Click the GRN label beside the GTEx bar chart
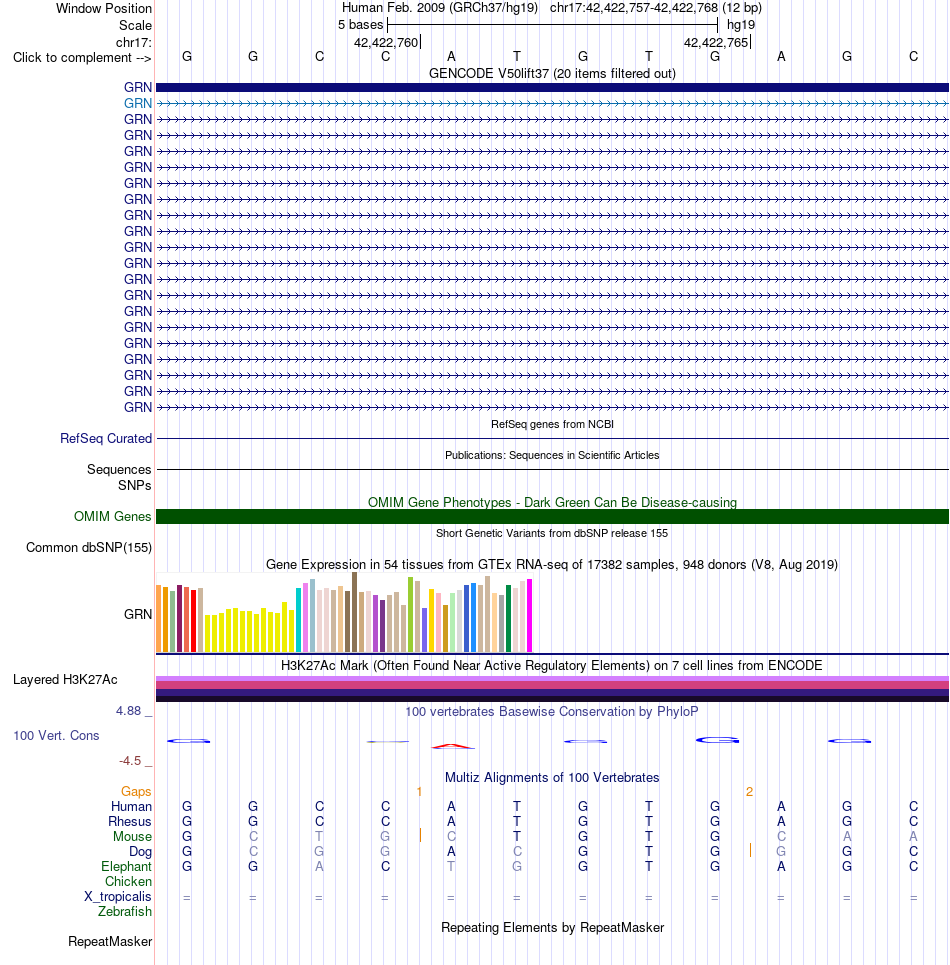The width and height of the screenshot is (950, 965). tap(138, 614)
